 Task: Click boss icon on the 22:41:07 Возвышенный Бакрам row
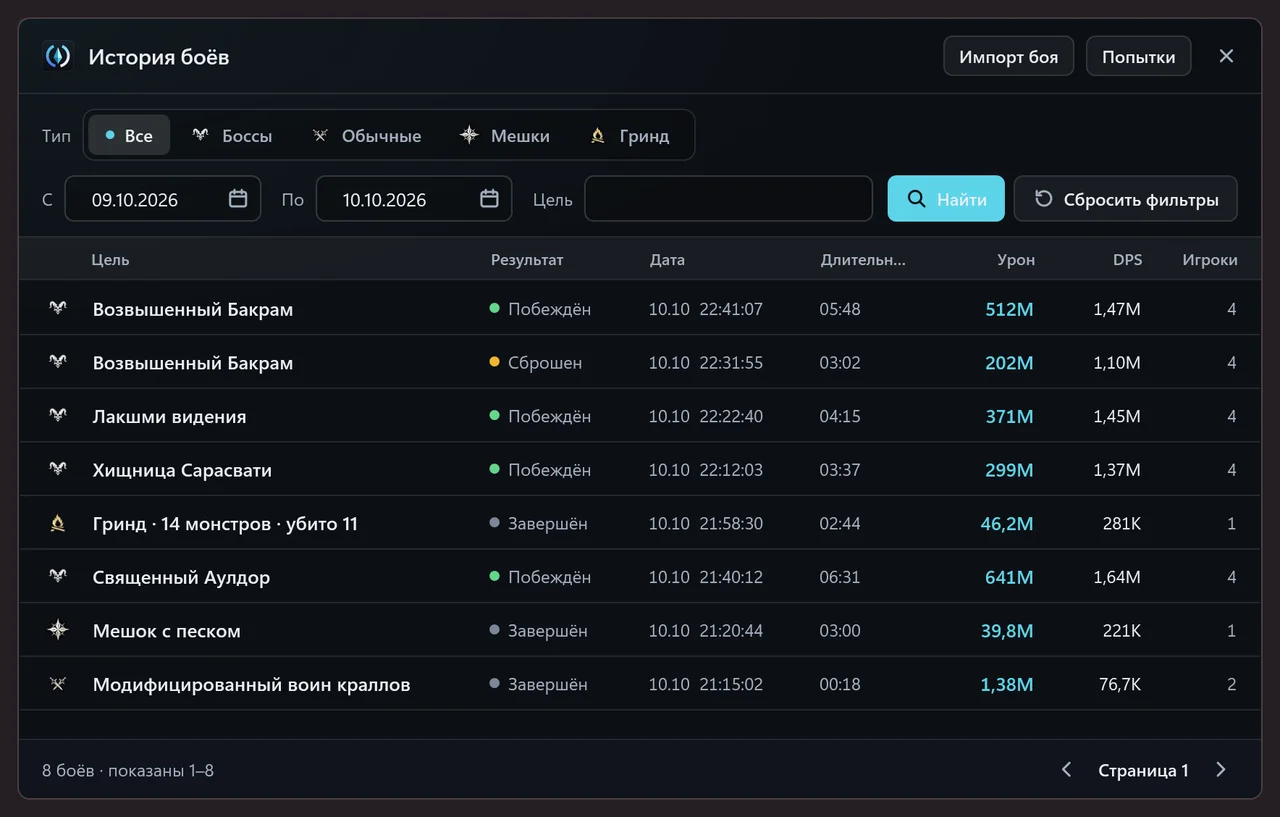(58, 309)
